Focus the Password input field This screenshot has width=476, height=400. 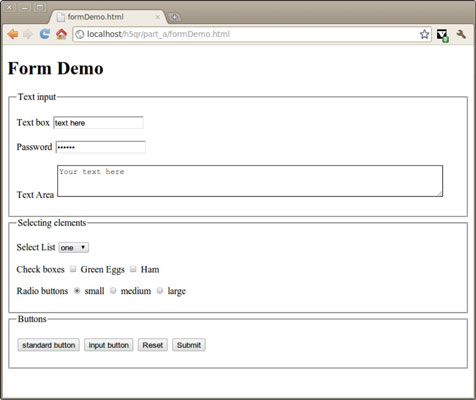[x=101, y=147]
